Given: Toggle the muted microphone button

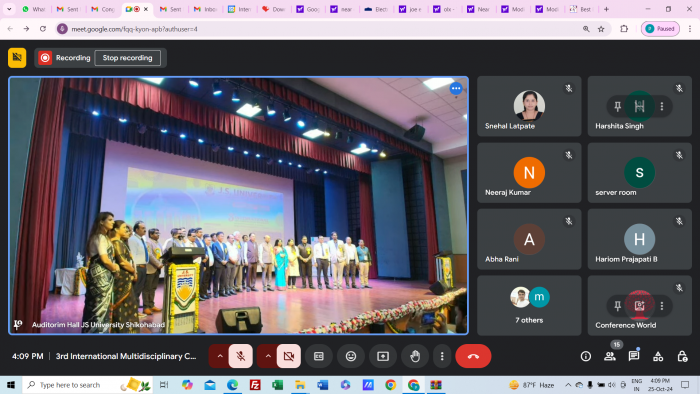Looking at the screenshot, I should pos(241,356).
